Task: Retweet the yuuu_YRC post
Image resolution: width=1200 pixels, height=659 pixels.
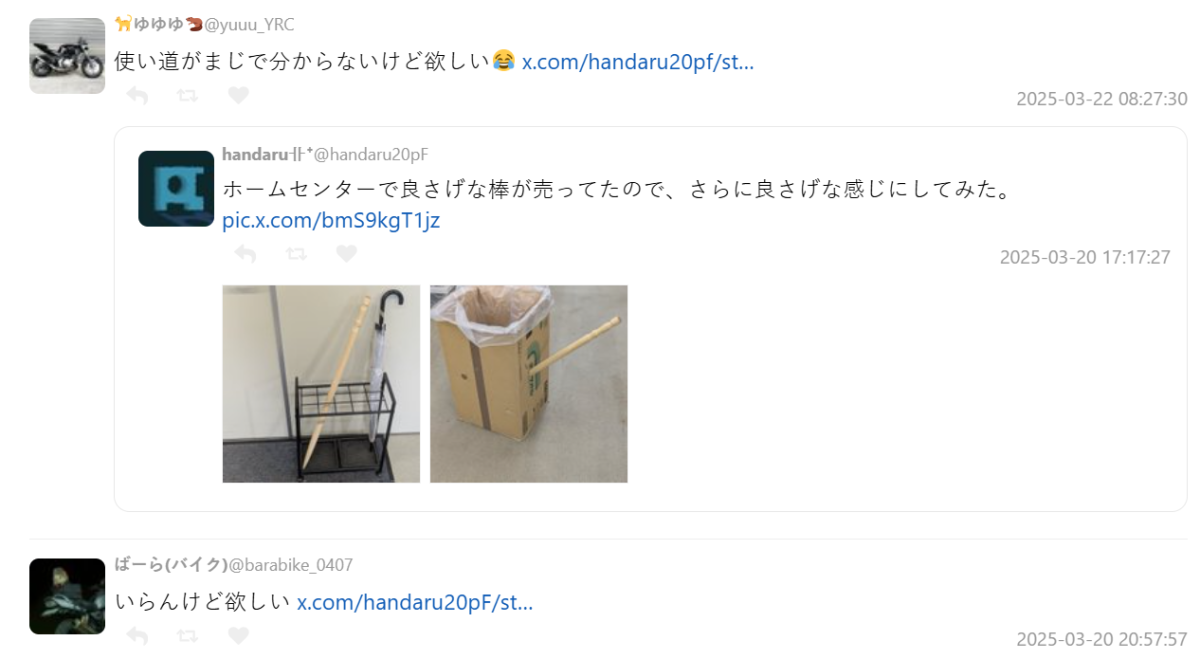Action: coord(187,96)
